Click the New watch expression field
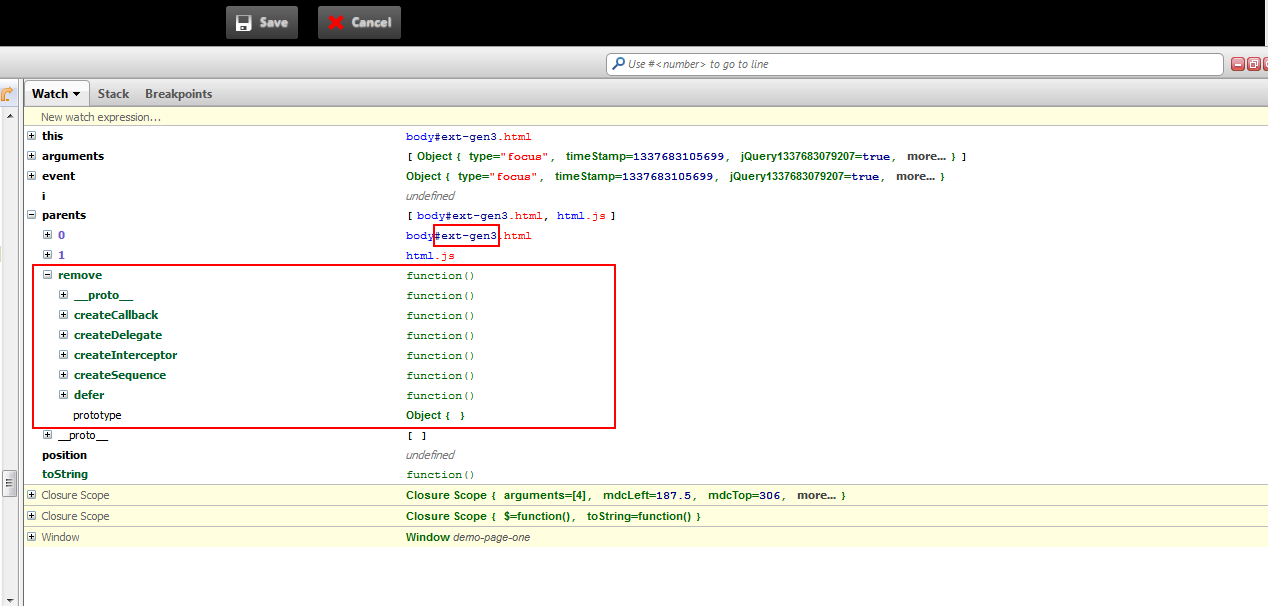This screenshot has height=606, width=1268. coord(646,117)
